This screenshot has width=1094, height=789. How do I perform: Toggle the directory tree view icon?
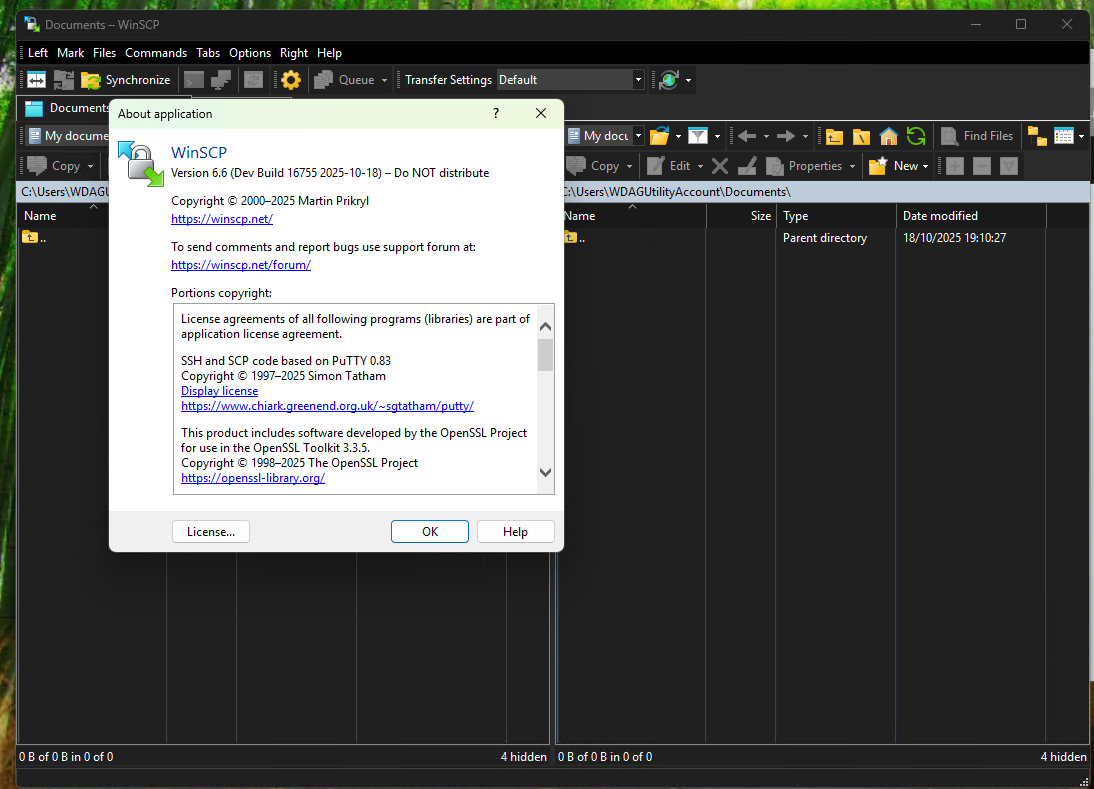(x=1036, y=136)
